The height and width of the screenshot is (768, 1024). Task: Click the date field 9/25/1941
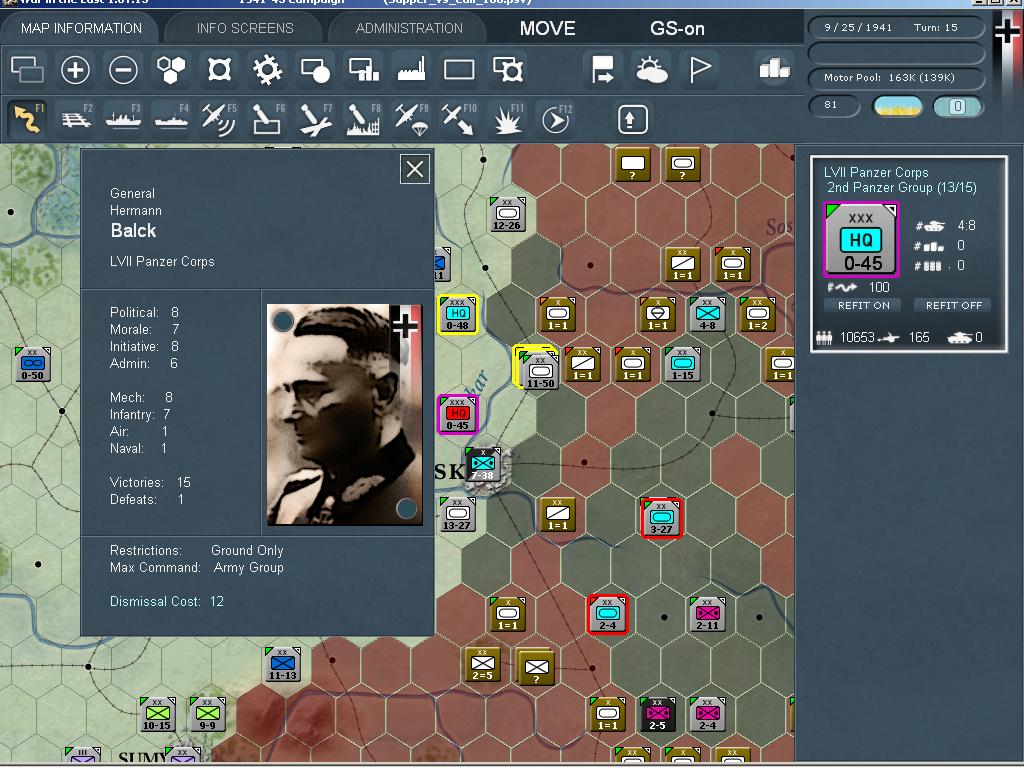coord(857,27)
